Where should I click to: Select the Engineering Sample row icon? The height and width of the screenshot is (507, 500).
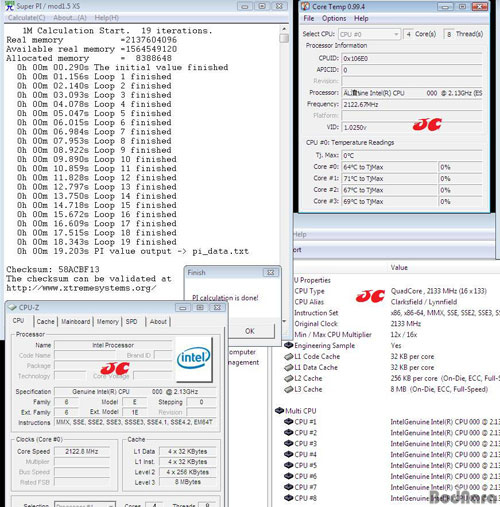288,345
